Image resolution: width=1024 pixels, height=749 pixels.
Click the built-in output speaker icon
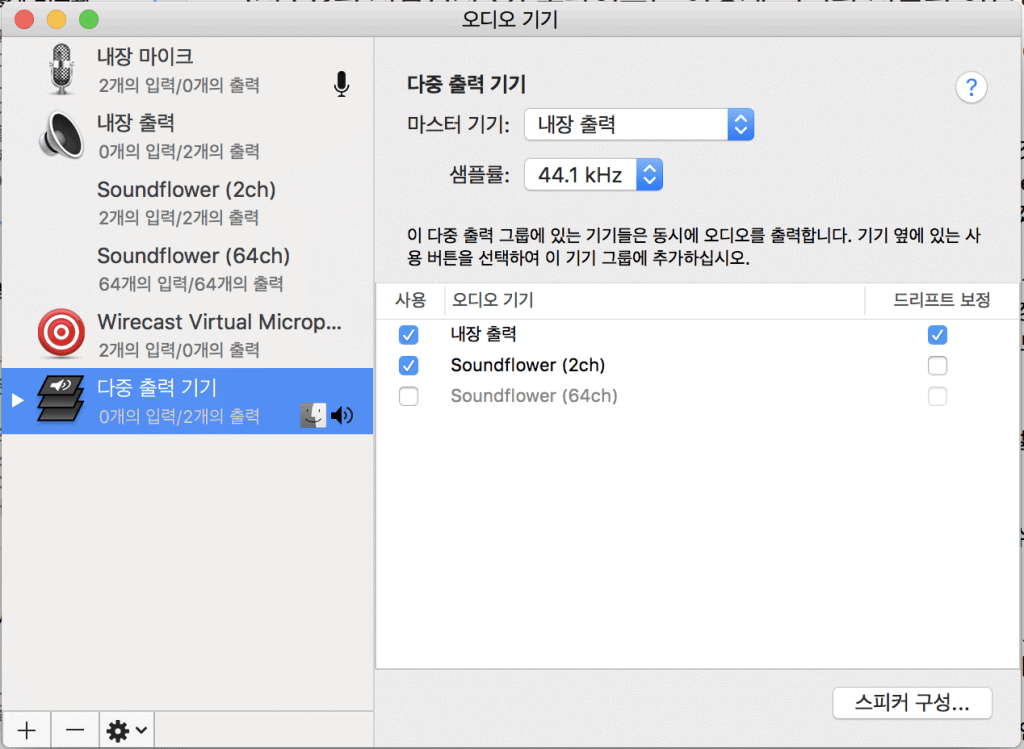(x=62, y=135)
